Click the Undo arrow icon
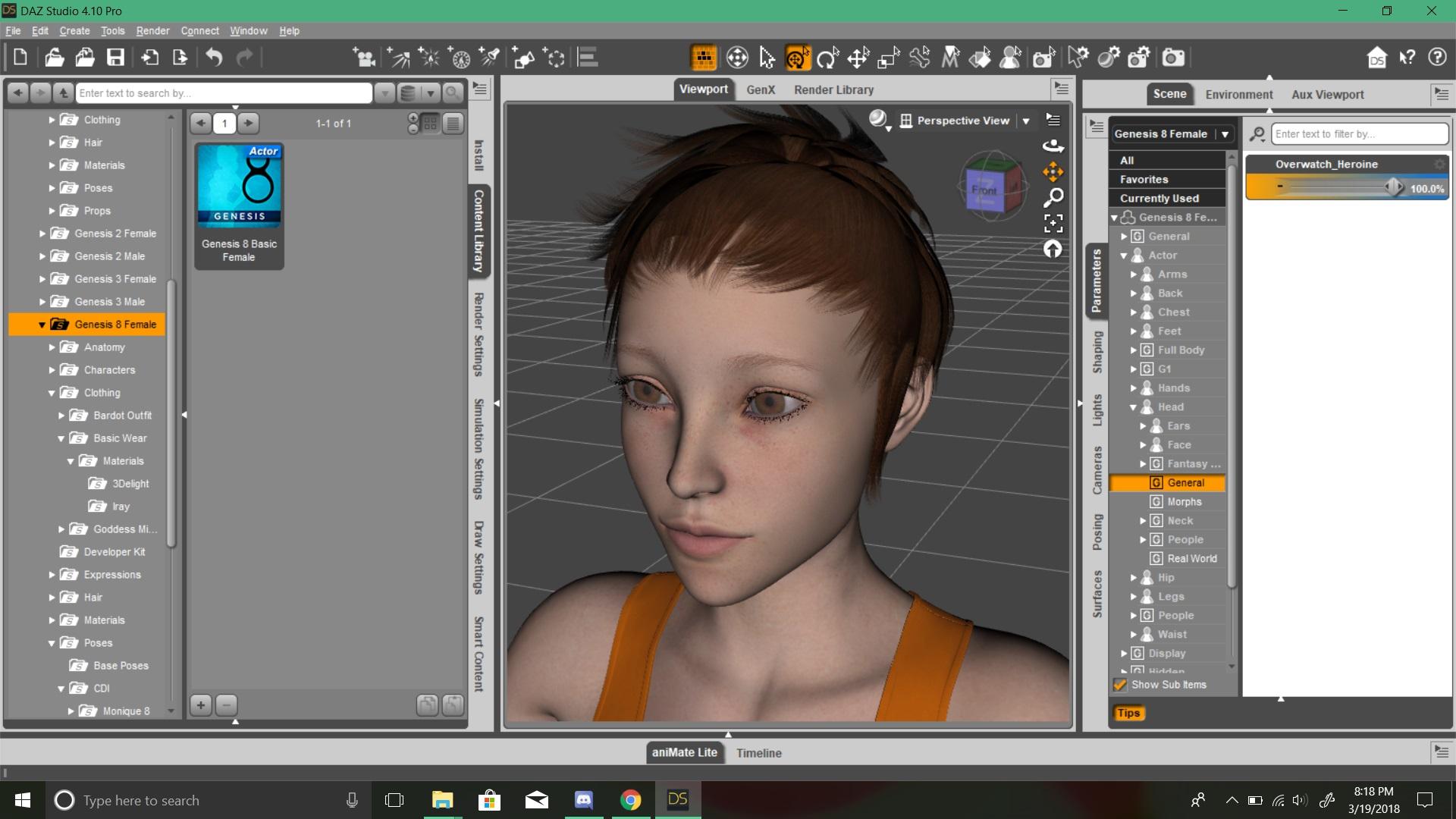 (x=214, y=58)
